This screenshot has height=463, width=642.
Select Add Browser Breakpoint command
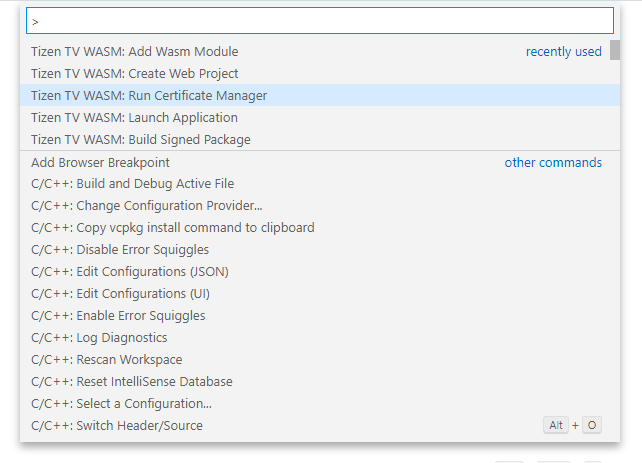pyautogui.click(x=320, y=162)
